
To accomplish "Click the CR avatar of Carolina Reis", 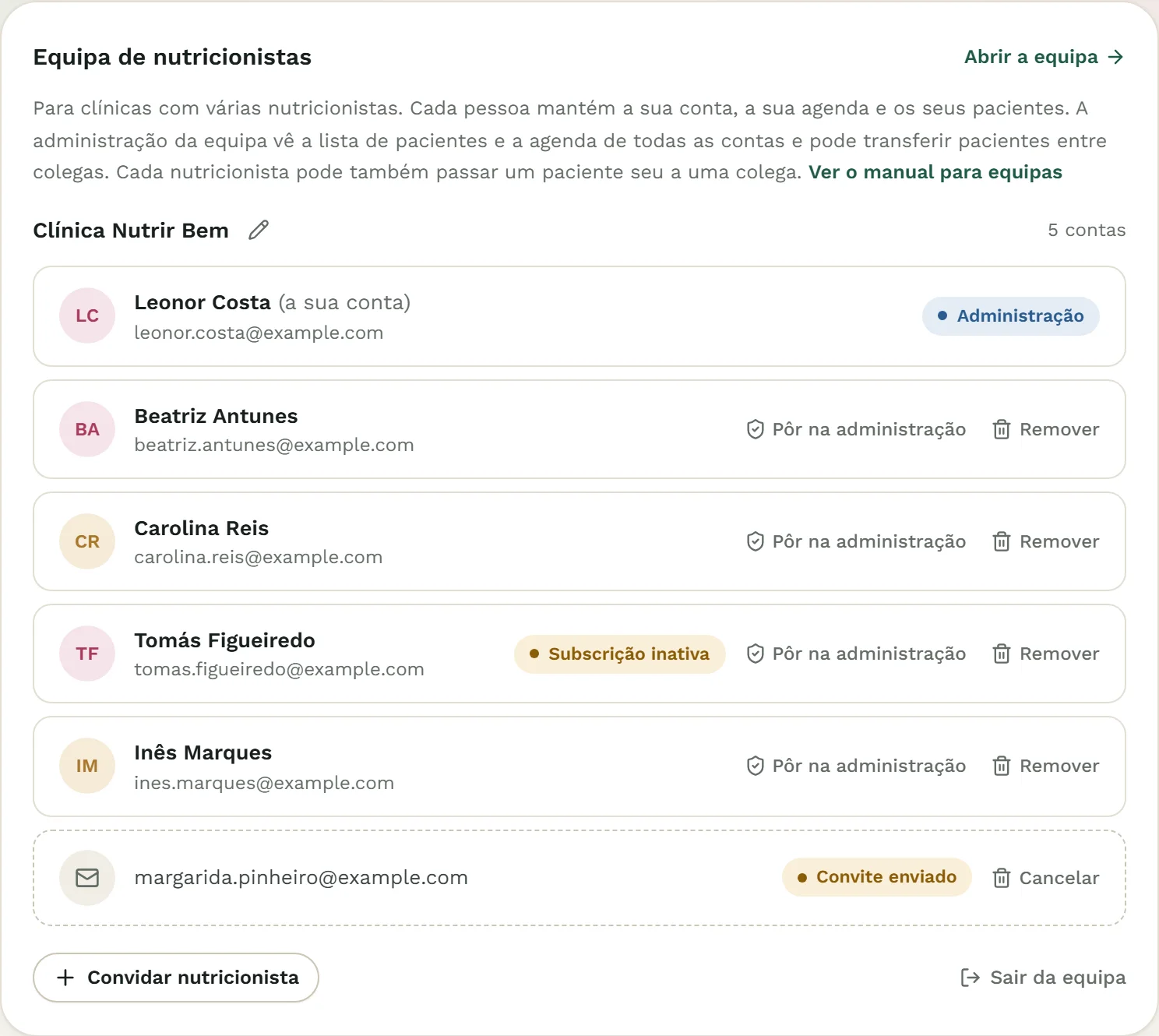I will (87, 541).
